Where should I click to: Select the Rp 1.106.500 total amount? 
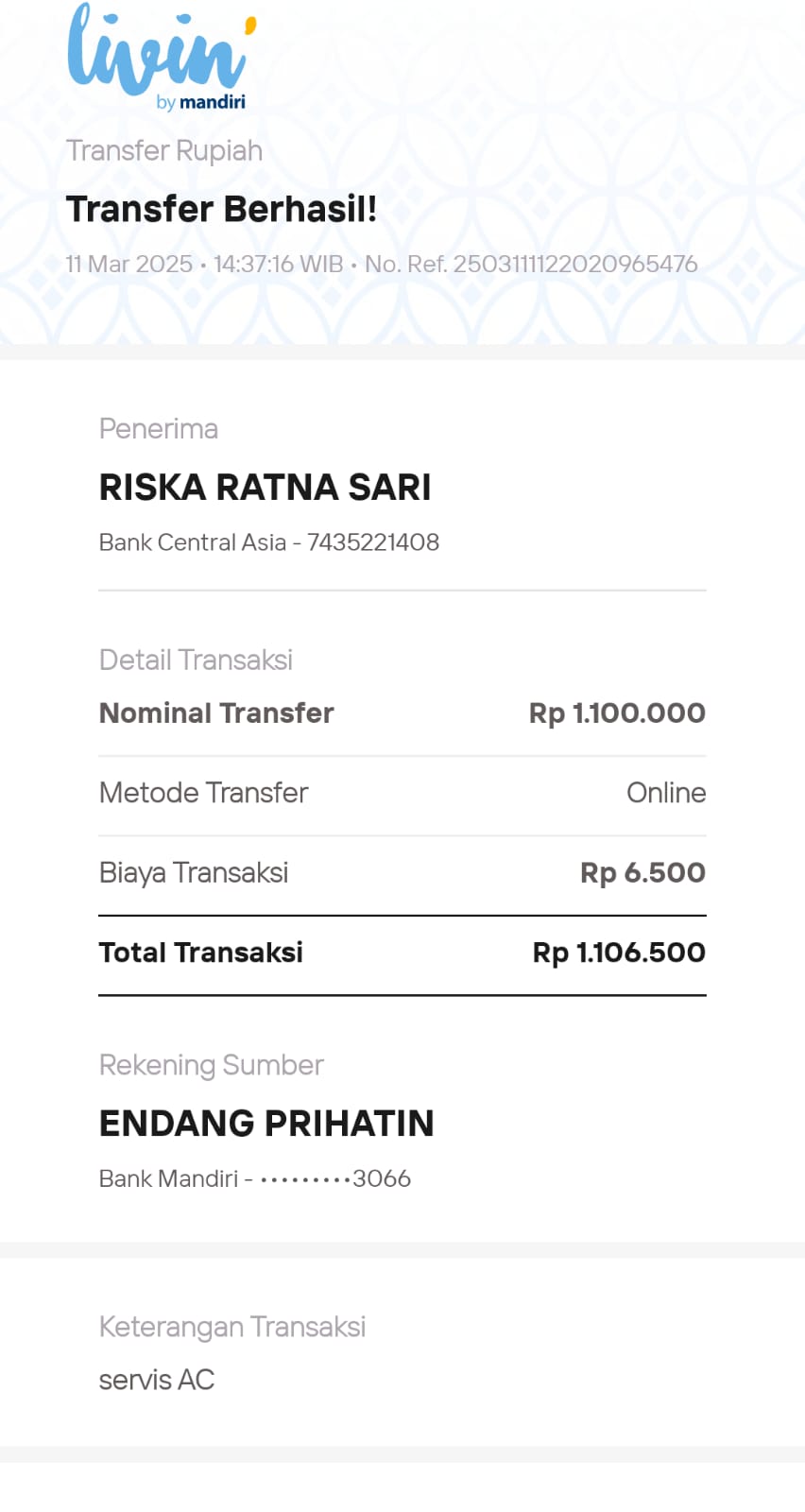pyautogui.click(x=619, y=953)
